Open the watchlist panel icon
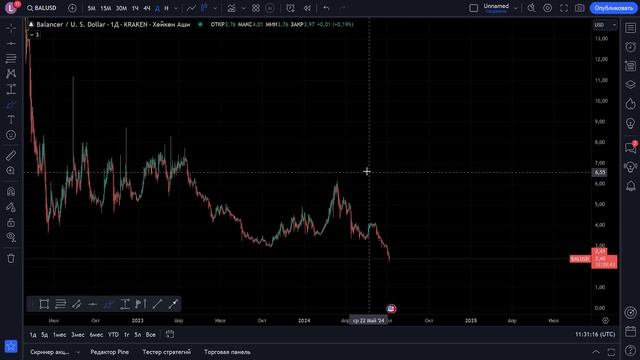This screenshot has width=640, height=360. (630, 28)
